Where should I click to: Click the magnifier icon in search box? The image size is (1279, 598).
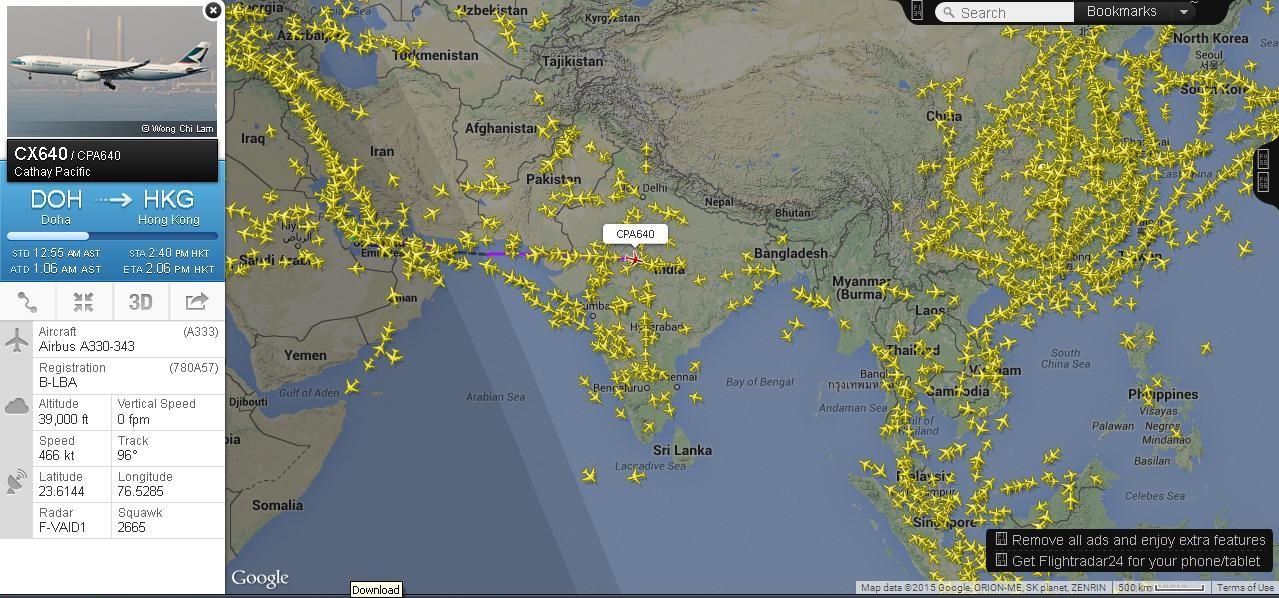[x=948, y=12]
